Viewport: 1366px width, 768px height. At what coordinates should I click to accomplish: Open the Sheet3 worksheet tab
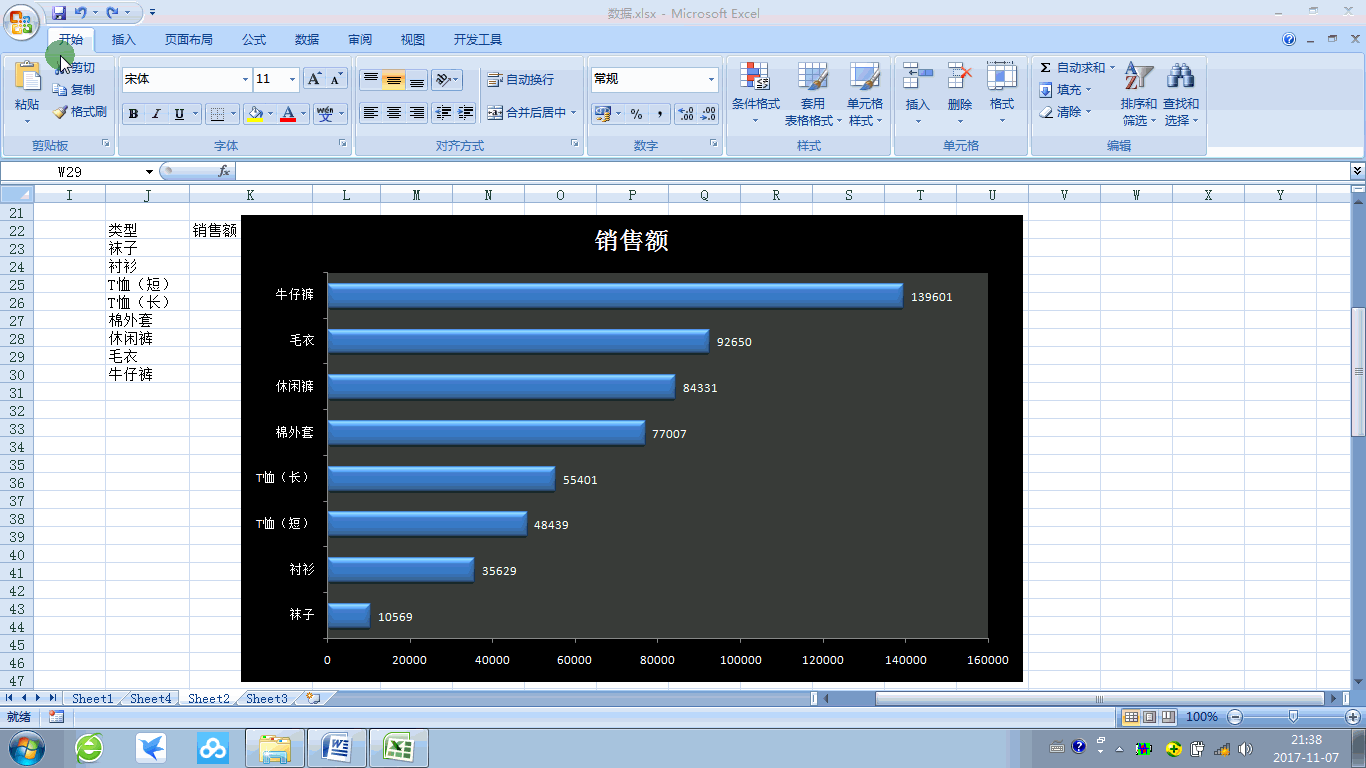[x=267, y=698]
